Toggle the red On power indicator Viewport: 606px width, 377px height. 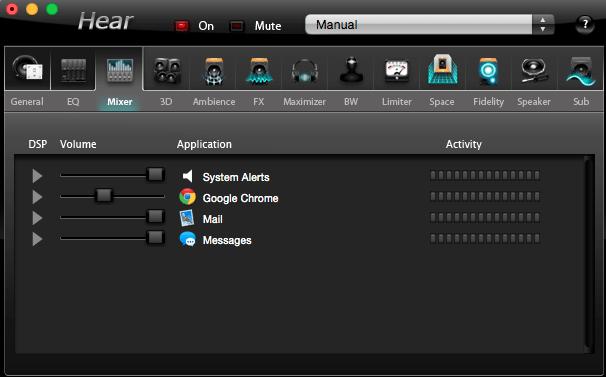click(x=182, y=26)
